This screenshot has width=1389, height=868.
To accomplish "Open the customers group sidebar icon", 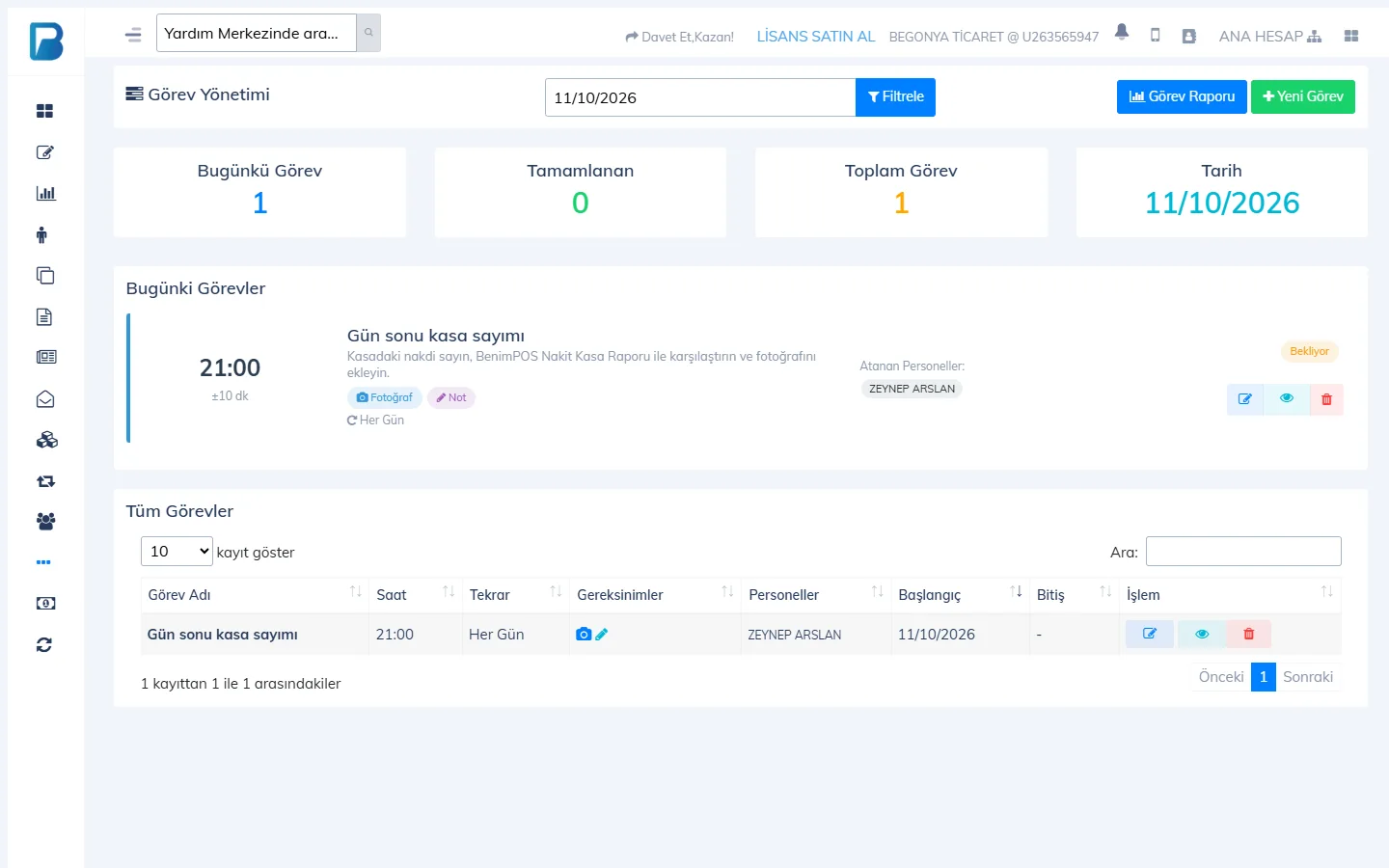I will point(45,522).
